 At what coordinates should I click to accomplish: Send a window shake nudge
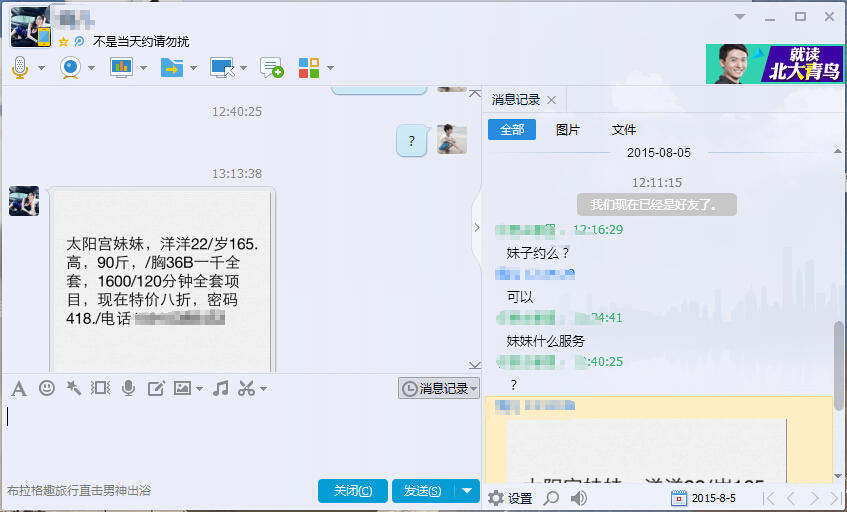pyautogui.click(x=100, y=388)
